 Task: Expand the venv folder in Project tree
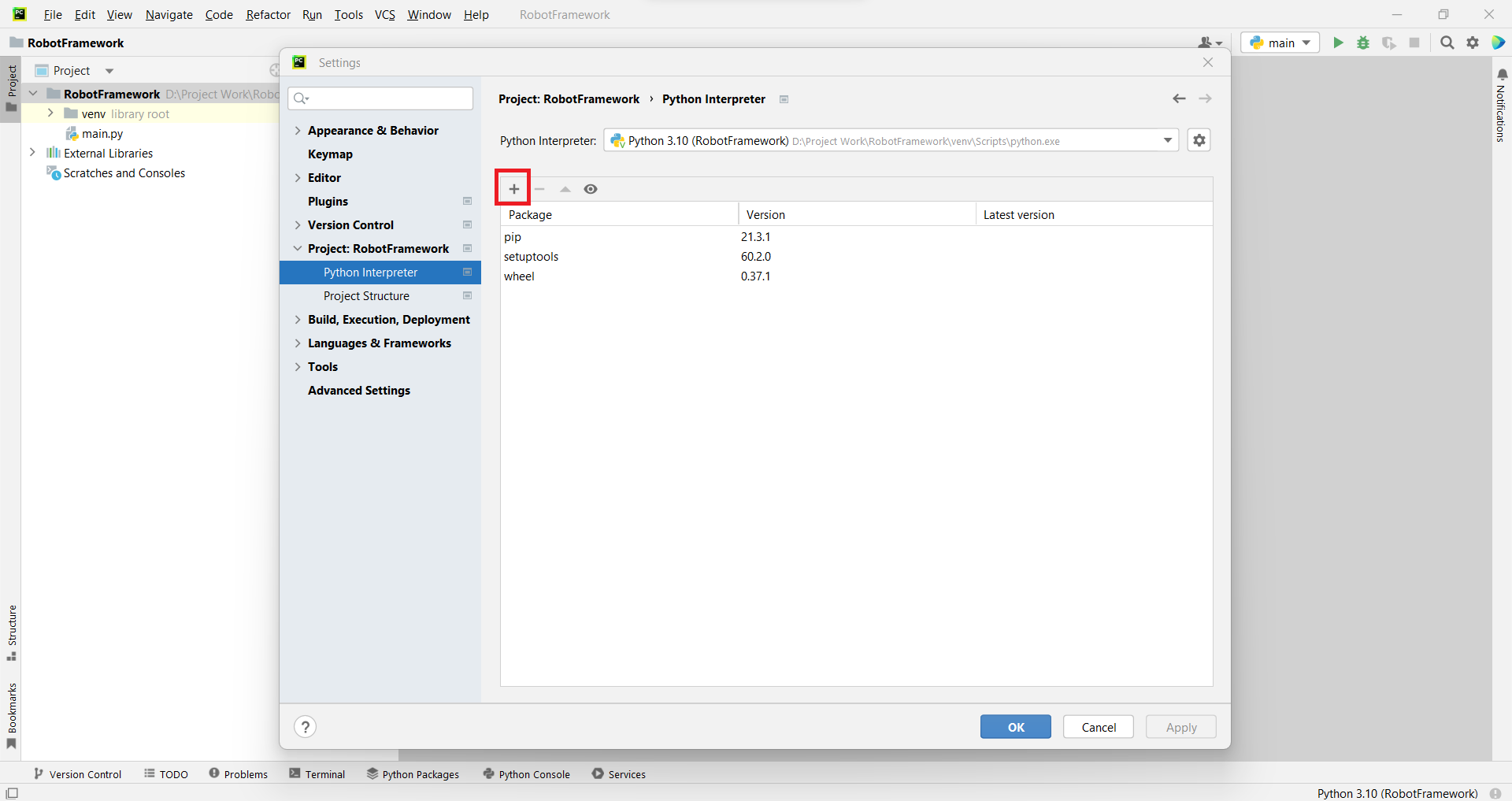click(x=50, y=113)
